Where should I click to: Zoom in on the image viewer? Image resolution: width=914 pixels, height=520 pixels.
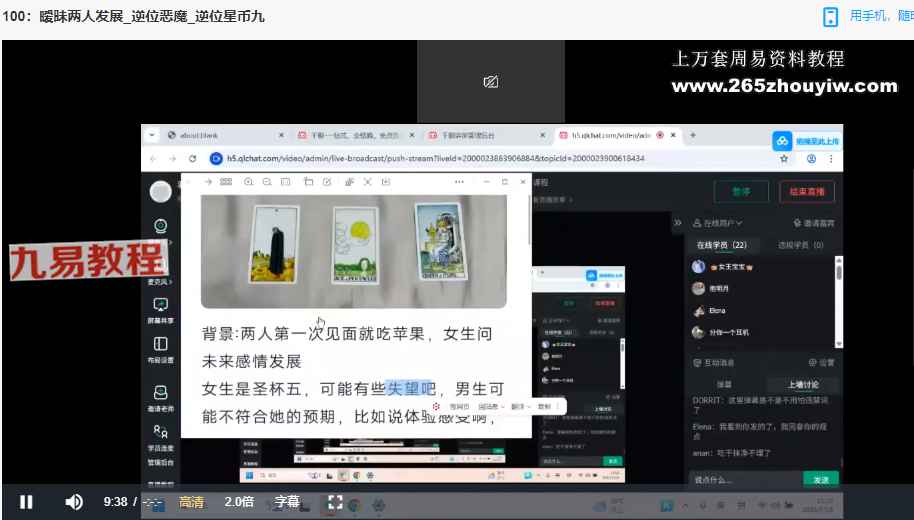tap(246, 182)
